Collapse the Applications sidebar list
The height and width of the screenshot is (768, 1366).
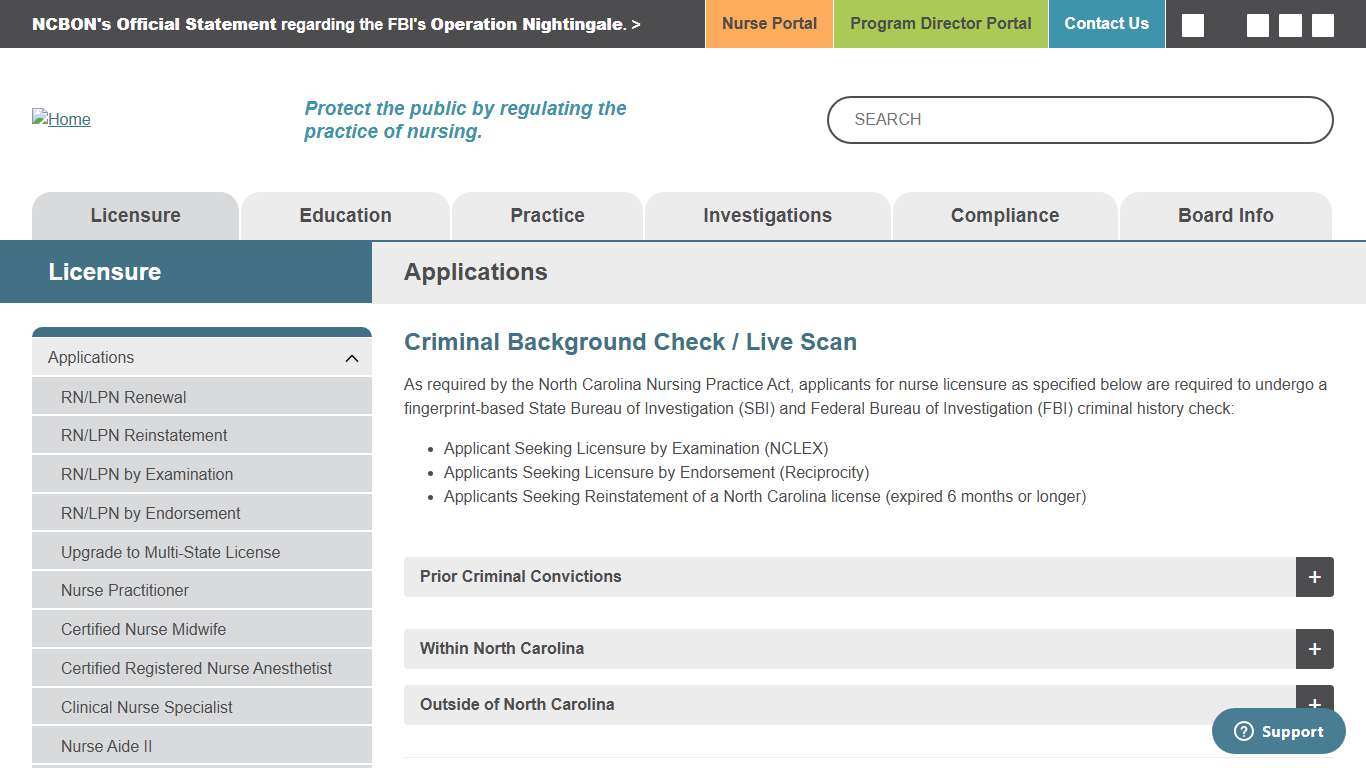[x=351, y=357]
